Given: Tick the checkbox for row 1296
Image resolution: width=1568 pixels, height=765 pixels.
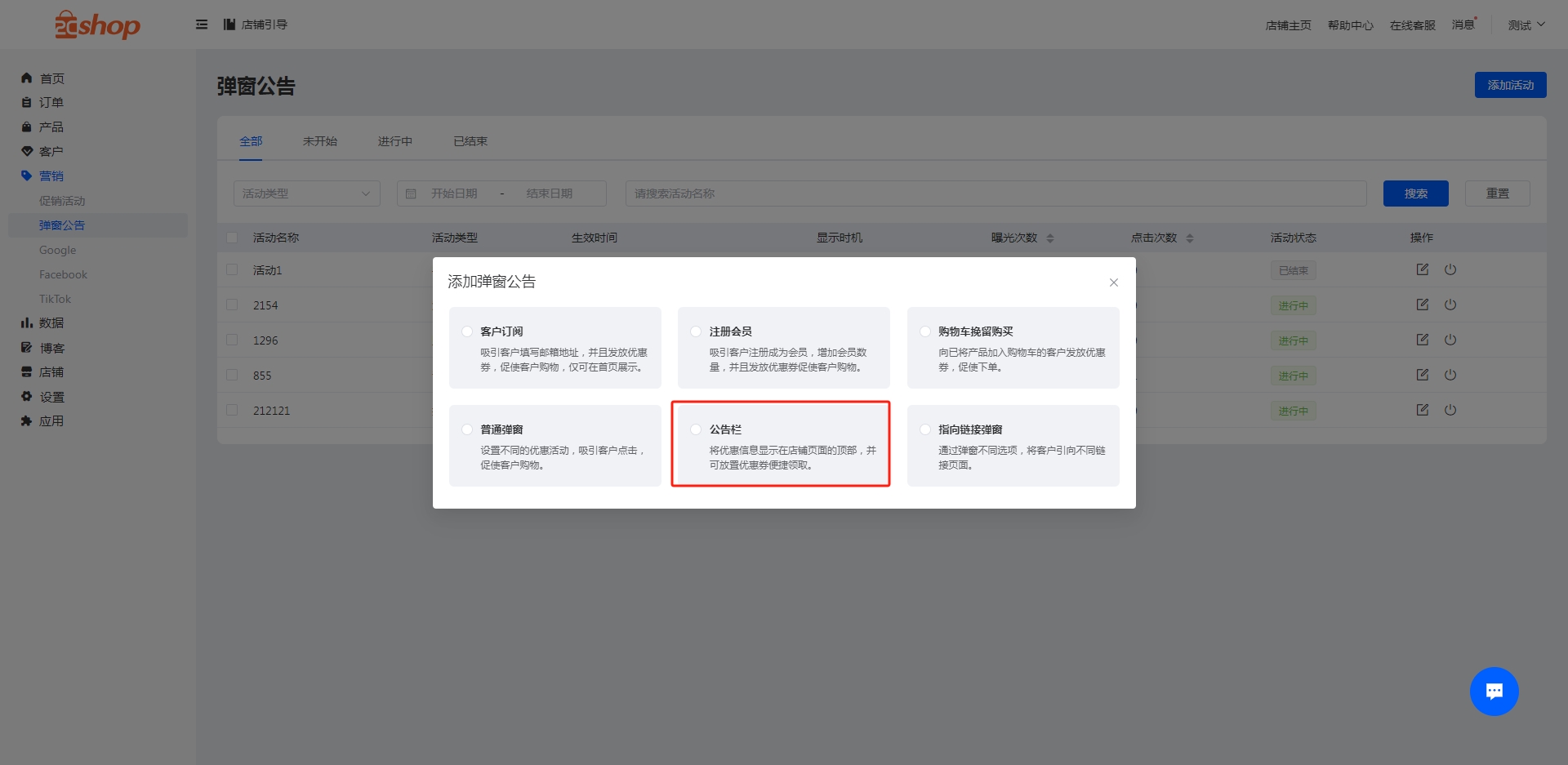Looking at the screenshot, I should pyautogui.click(x=232, y=340).
